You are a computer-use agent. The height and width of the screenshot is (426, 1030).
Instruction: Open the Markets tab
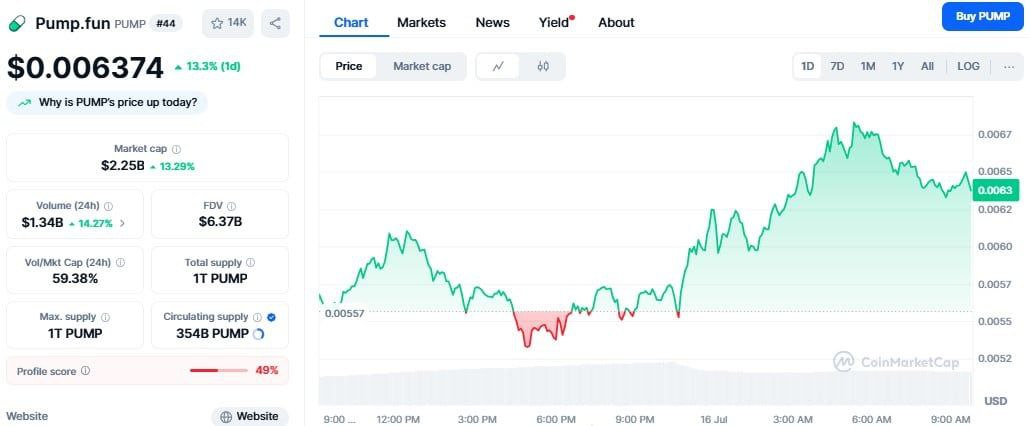(421, 22)
